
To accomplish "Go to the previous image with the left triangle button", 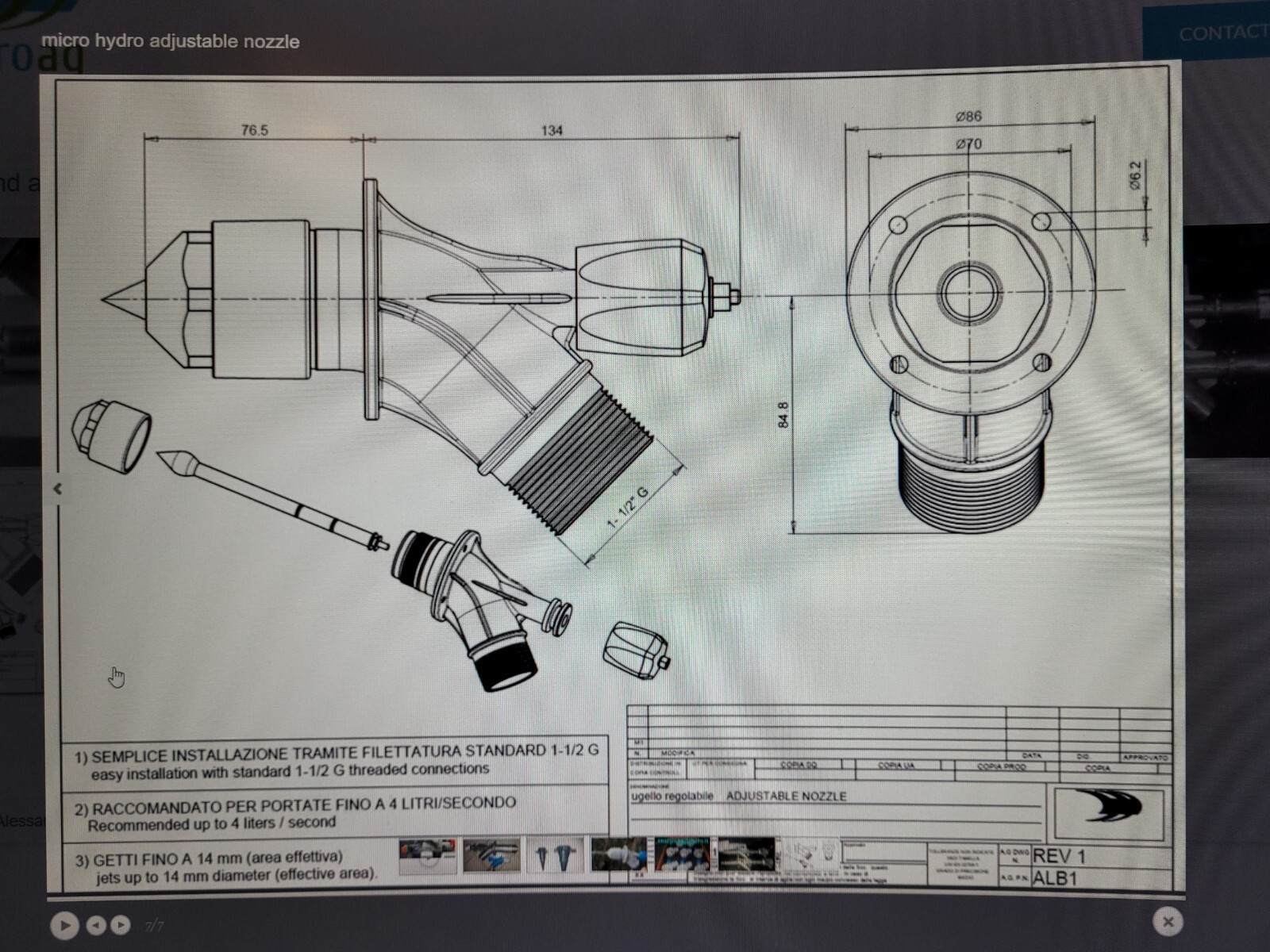I will [95, 925].
